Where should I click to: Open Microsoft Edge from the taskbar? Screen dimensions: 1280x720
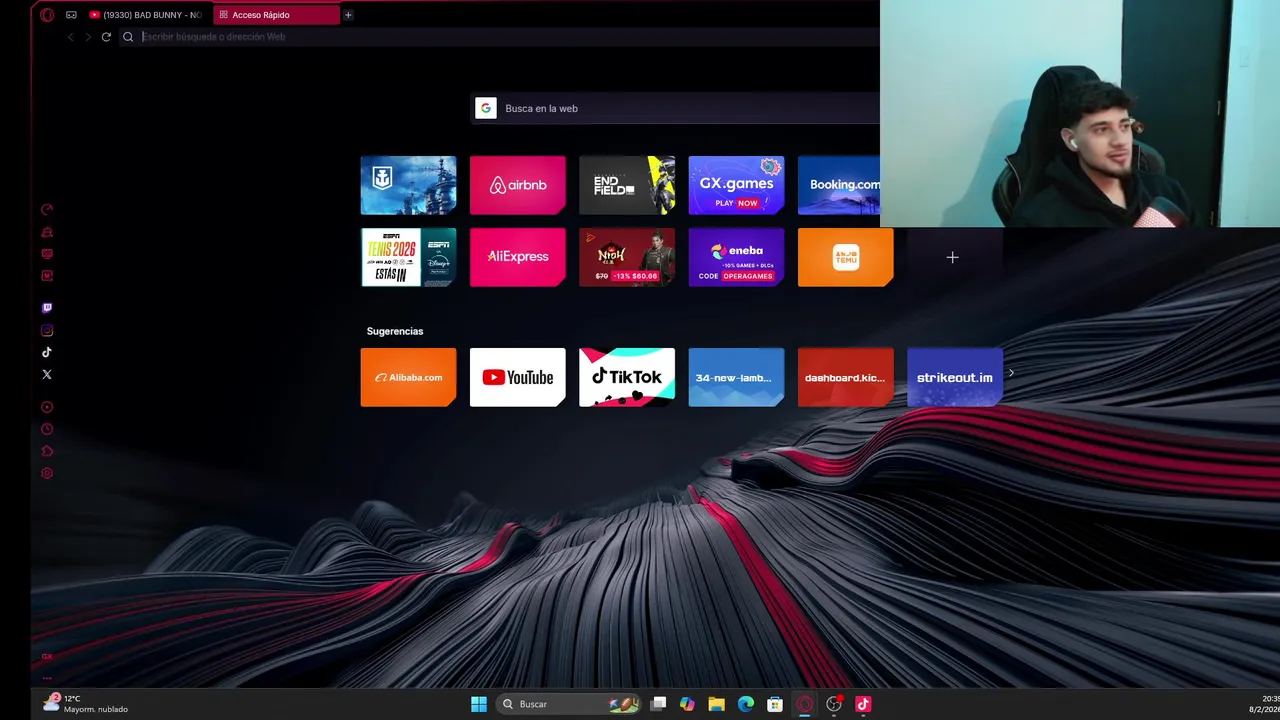click(x=746, y=704)
